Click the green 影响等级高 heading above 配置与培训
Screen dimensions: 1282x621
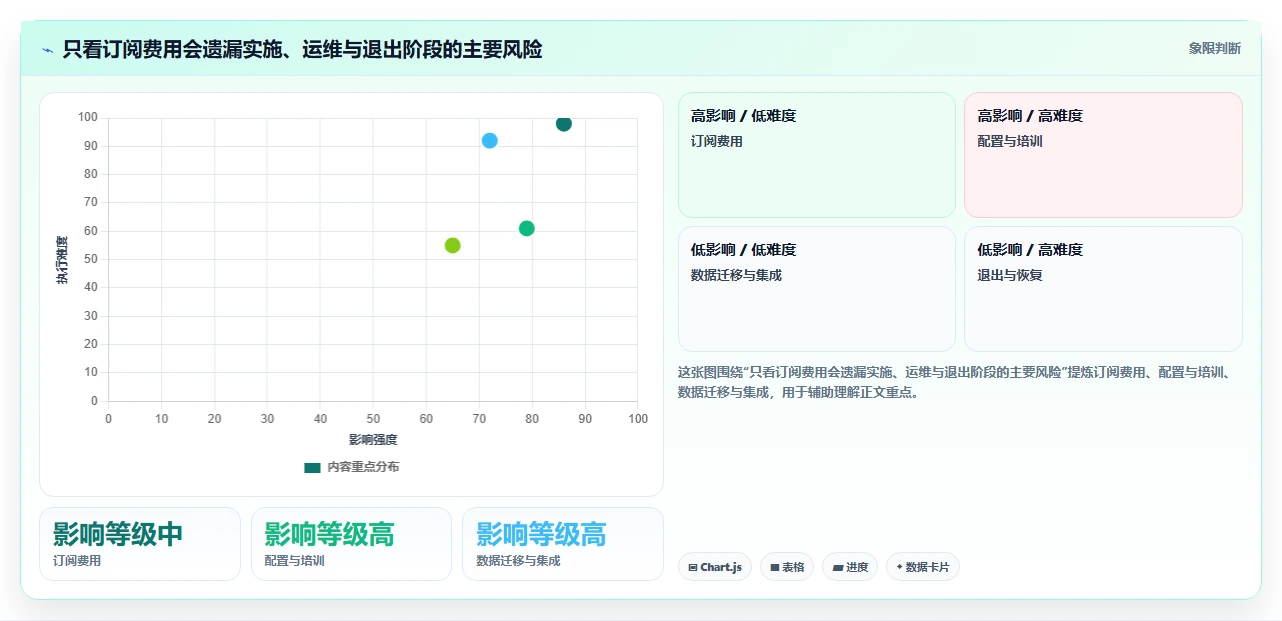[x=329, y=535]
